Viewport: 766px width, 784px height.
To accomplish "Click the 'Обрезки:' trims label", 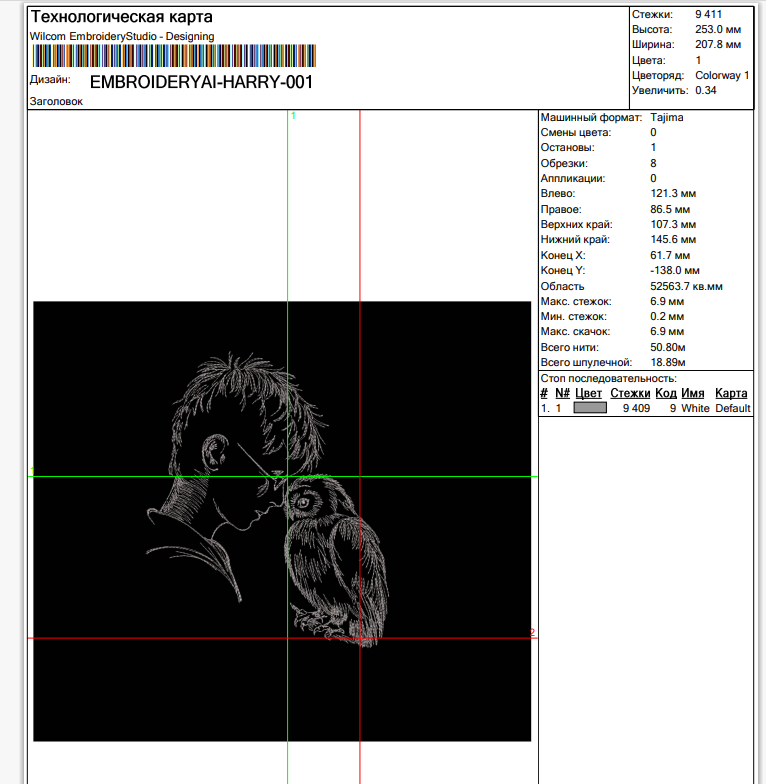I will coord(564,164).
